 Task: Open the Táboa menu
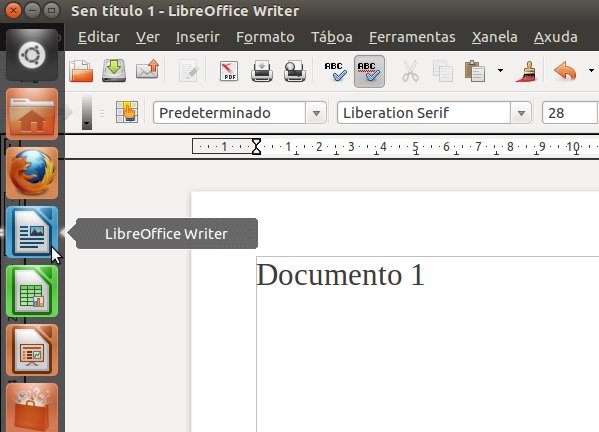click(332, 37)
